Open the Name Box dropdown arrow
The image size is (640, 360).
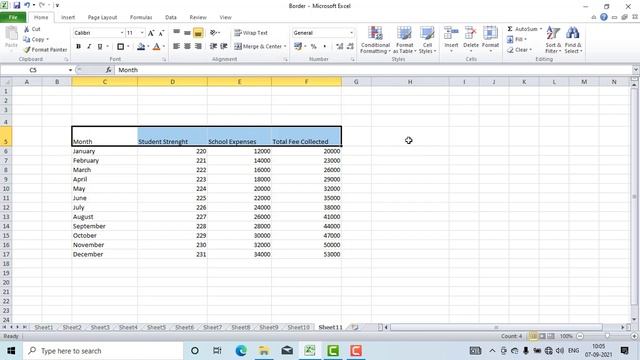70,70
